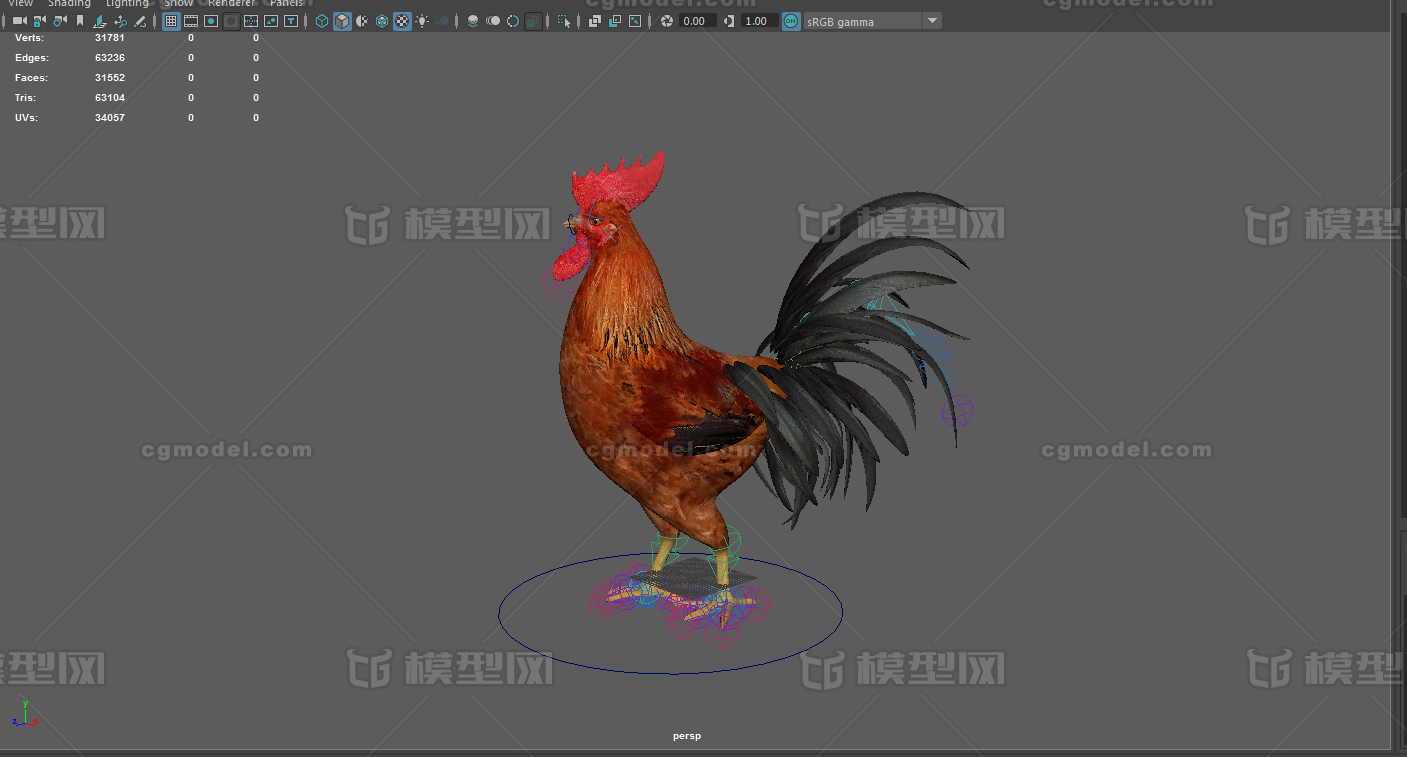Toggle X-Ray Active Components icon
The width and height of the screenshot is (1407, 757).
point(615,21)
